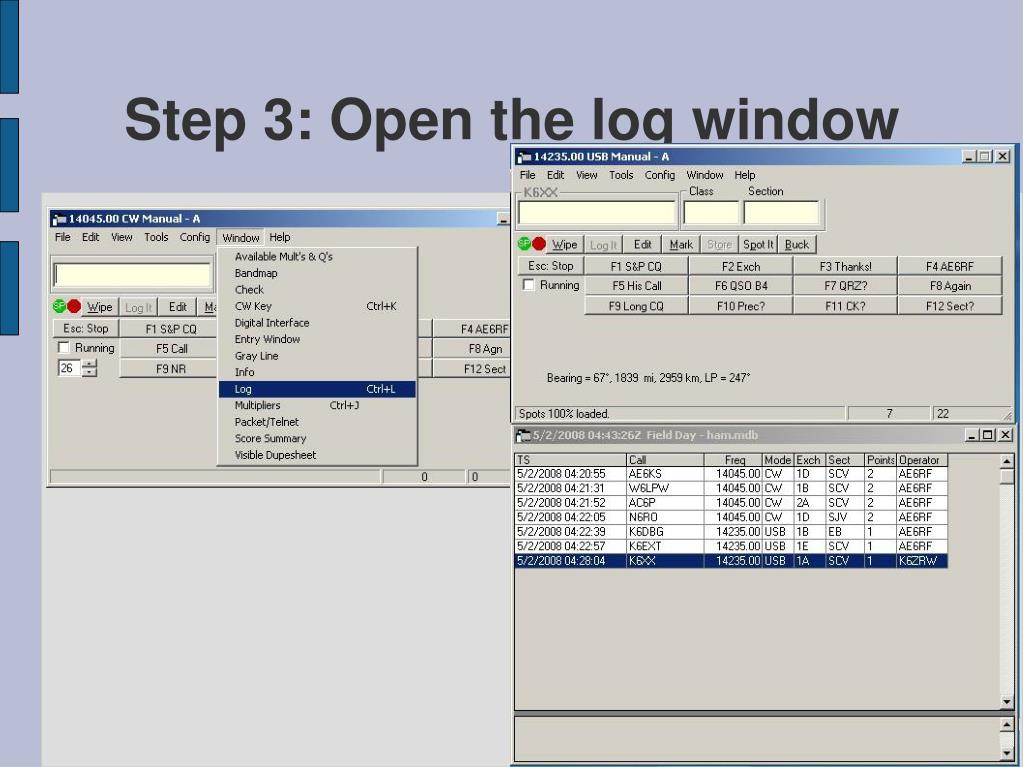Click green SP indicator in CW Manual window
This screenshot has height=767, width=1023.
click(59, 305)
